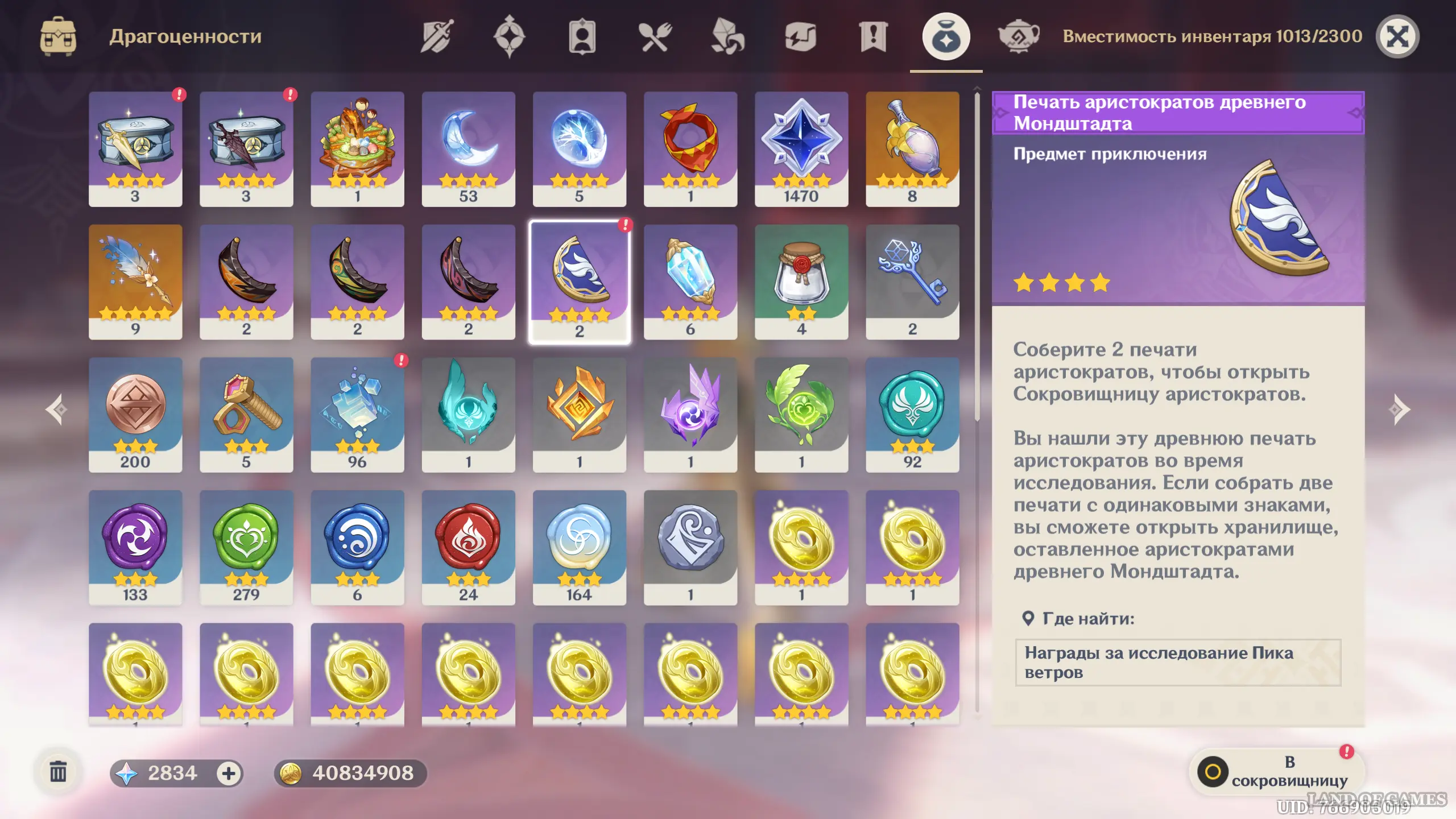1456x819 pixels.
Task: Click the trash can delete icon
Action: pos(58,772)
